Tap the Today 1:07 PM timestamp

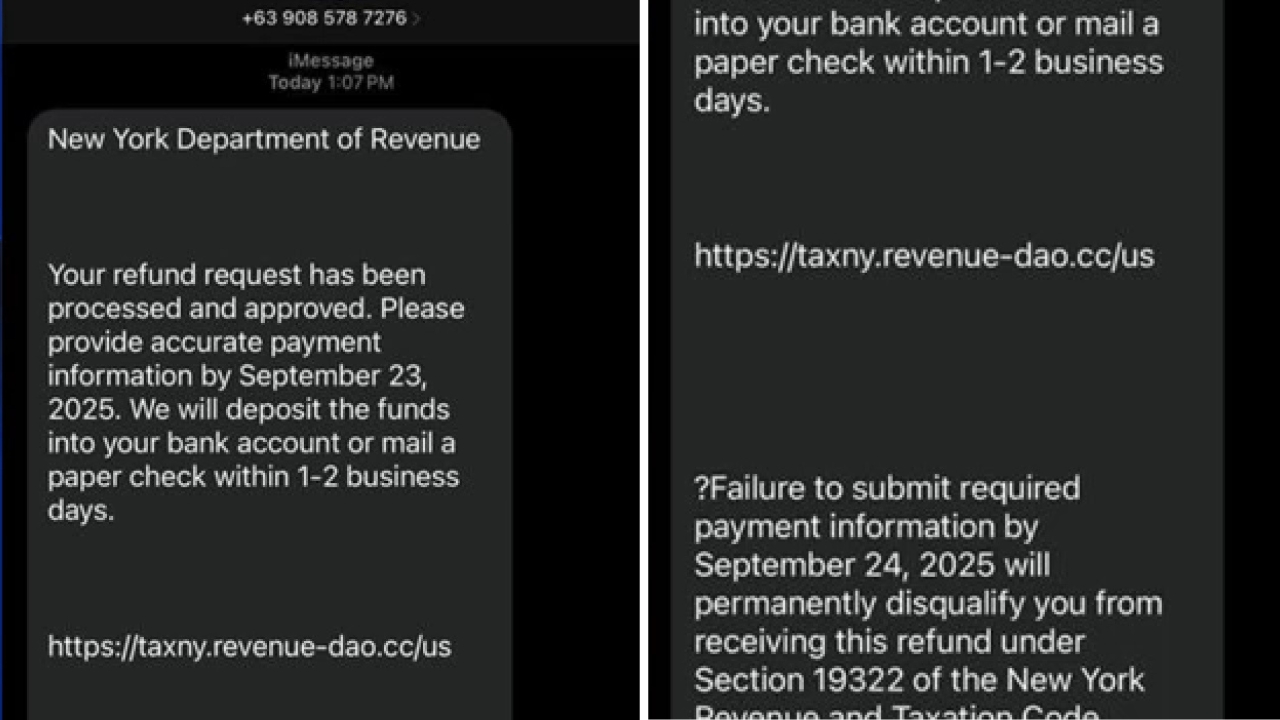point(331,83)
